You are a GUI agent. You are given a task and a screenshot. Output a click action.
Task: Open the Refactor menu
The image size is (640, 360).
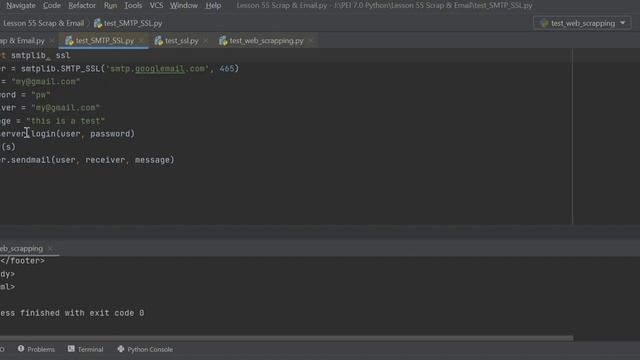82,5
